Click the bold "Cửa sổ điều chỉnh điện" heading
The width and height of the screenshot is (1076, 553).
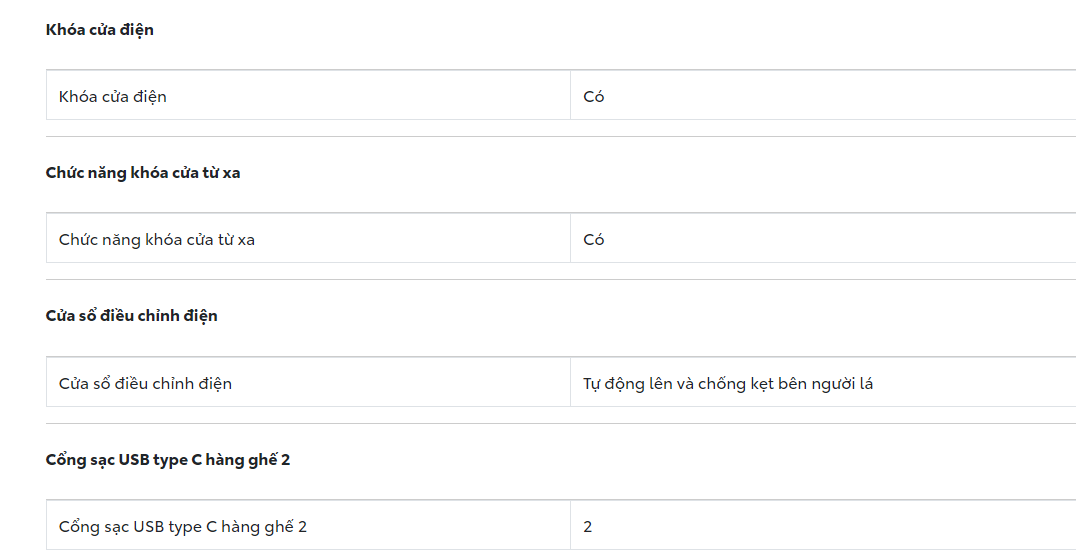[x=132, y=316]
